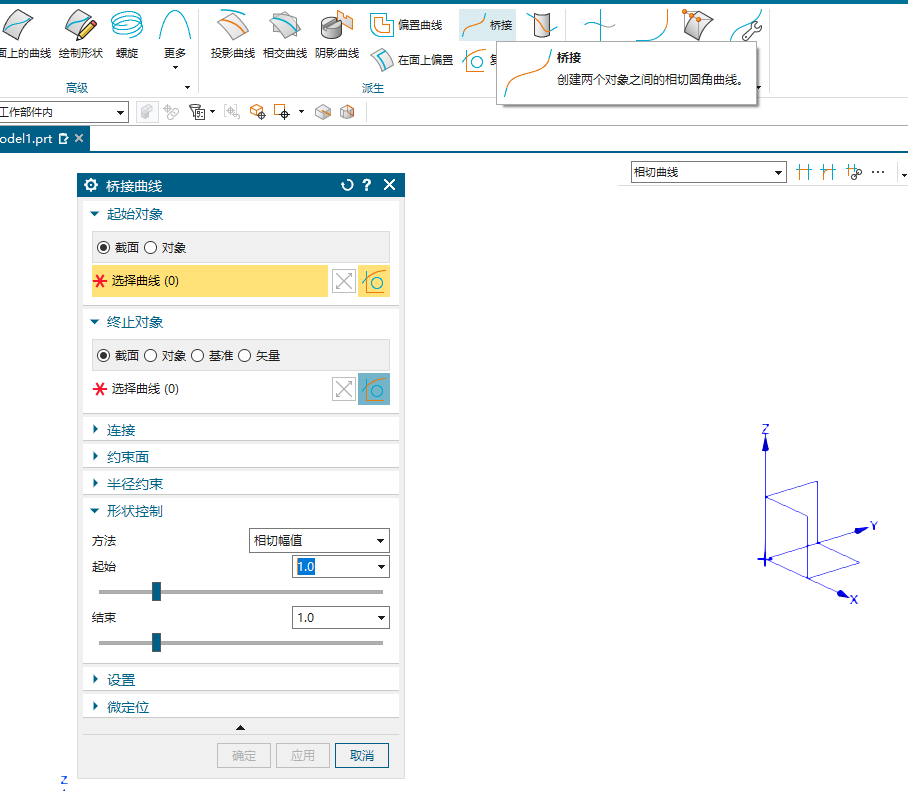Click the curve length icon in the ribbon
The image size is (908, 791).
point(653,25)
